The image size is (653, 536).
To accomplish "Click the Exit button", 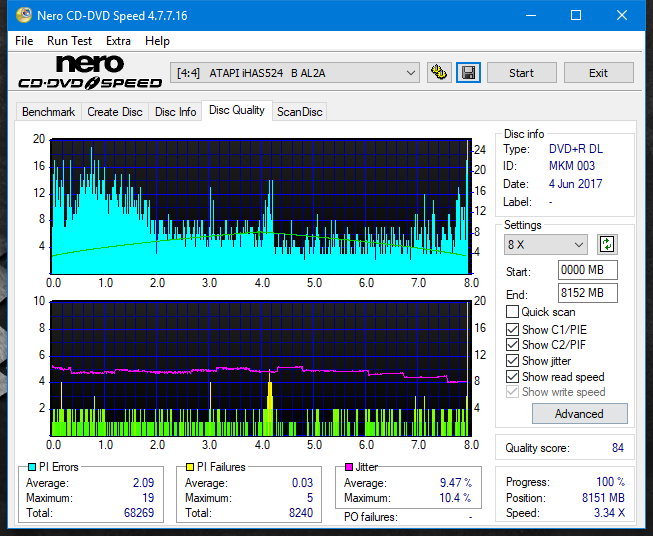I will (598, 73).
